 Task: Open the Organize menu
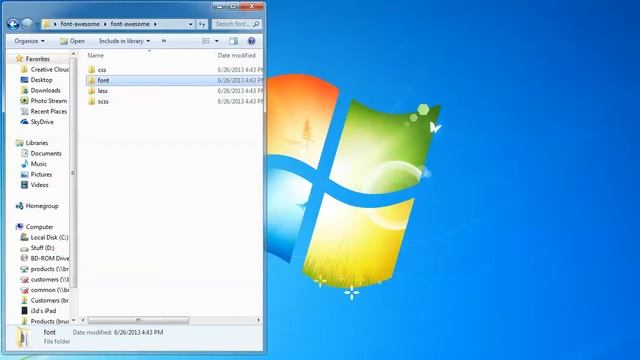tap(29, 41)
